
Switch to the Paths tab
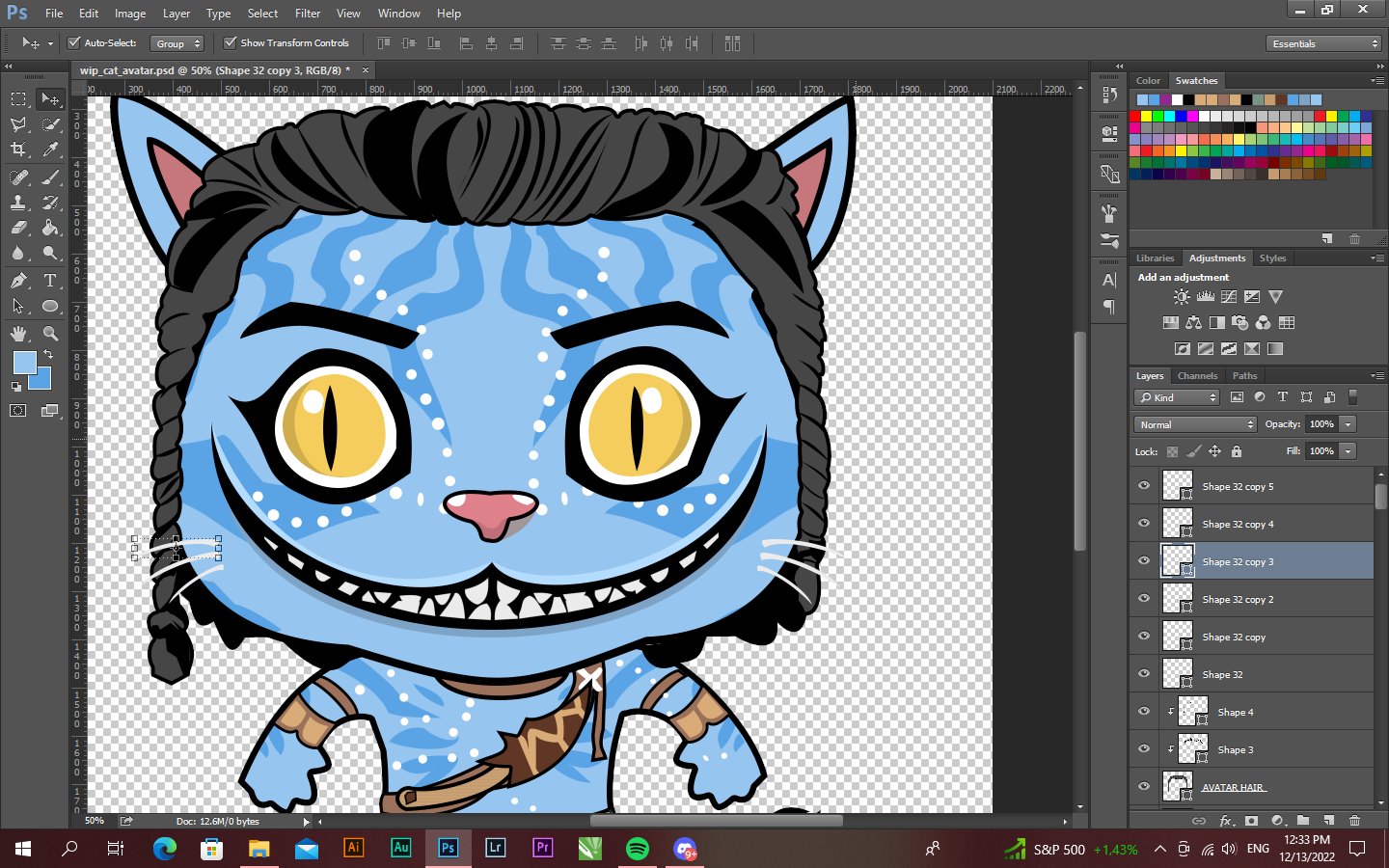pos(1244,376)
